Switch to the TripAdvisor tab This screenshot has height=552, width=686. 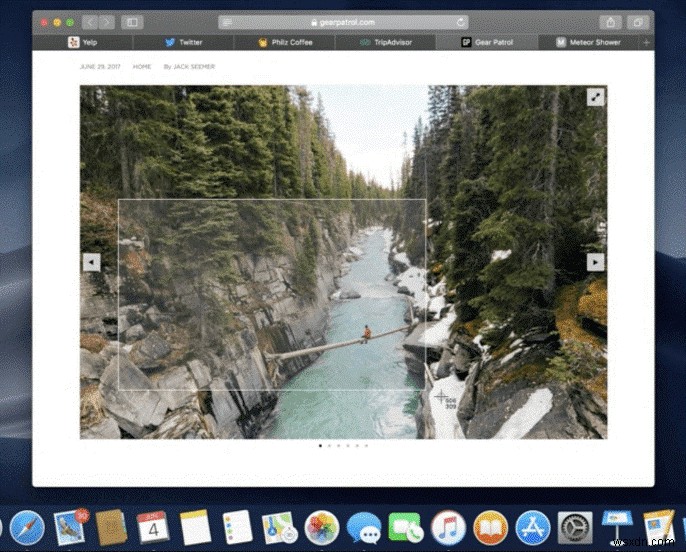(x=385, y=42)
